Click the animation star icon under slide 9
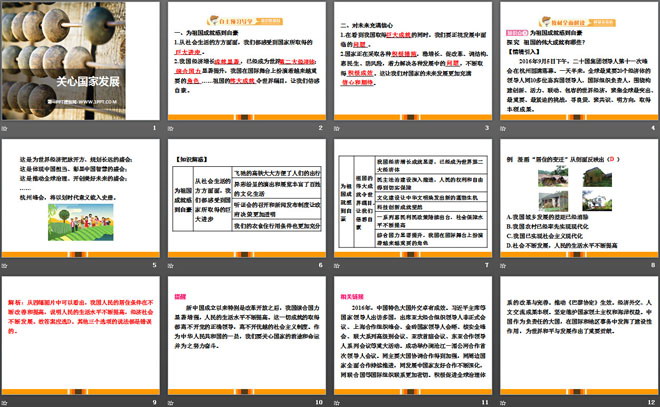Viewport: 660px width, 407px height. (5, 403)
